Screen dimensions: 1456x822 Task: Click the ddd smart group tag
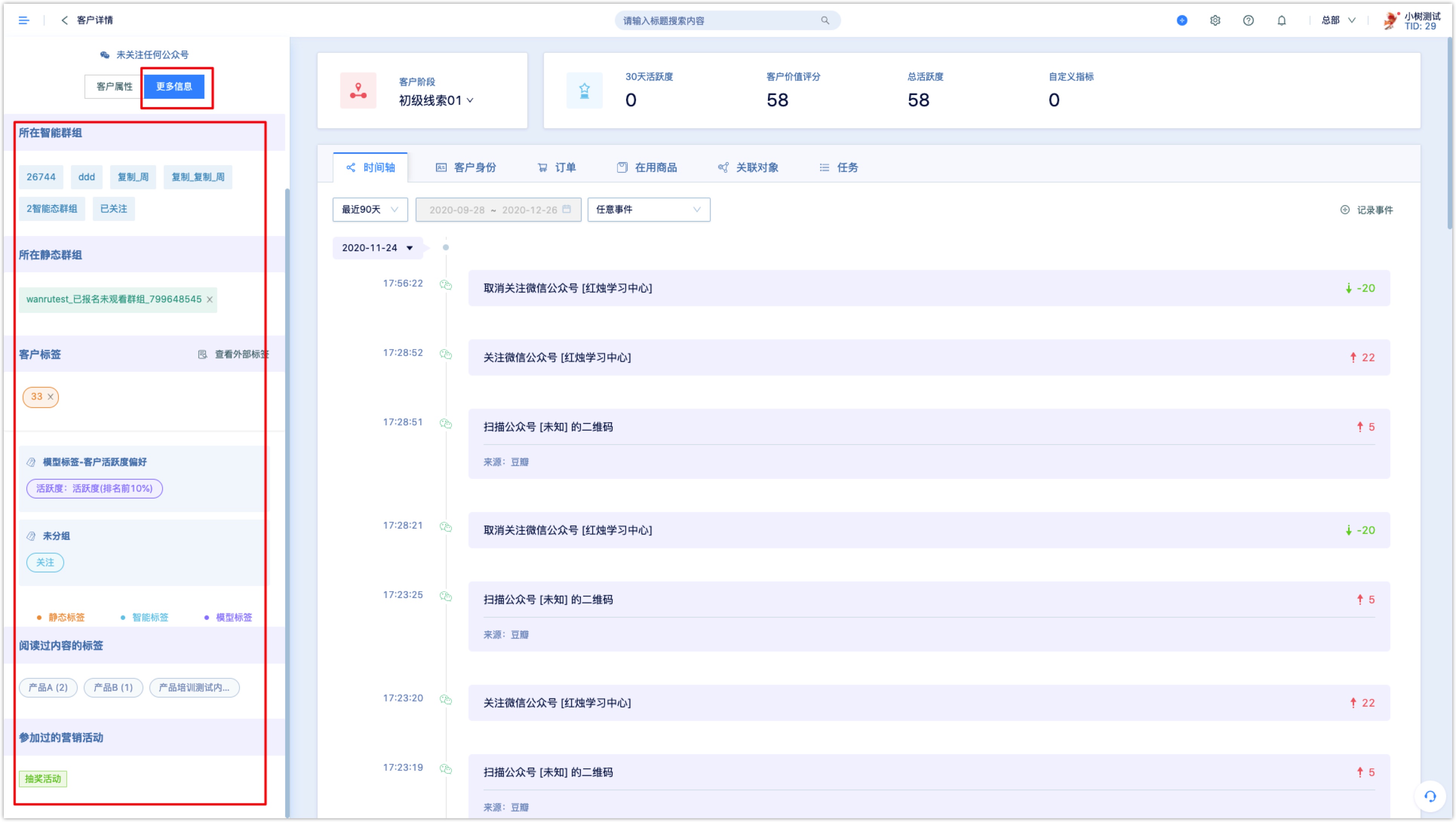pyautogui.click(x=86, y=177)
